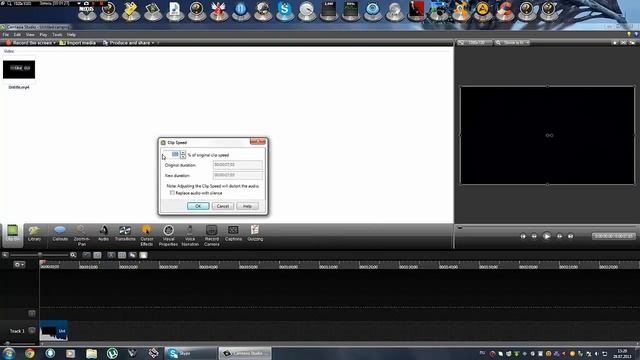The width and height of the screenshot is (640, 360).
Task: Open the Transitions tool
Action: pyautogui.click(x=125, y=234)
